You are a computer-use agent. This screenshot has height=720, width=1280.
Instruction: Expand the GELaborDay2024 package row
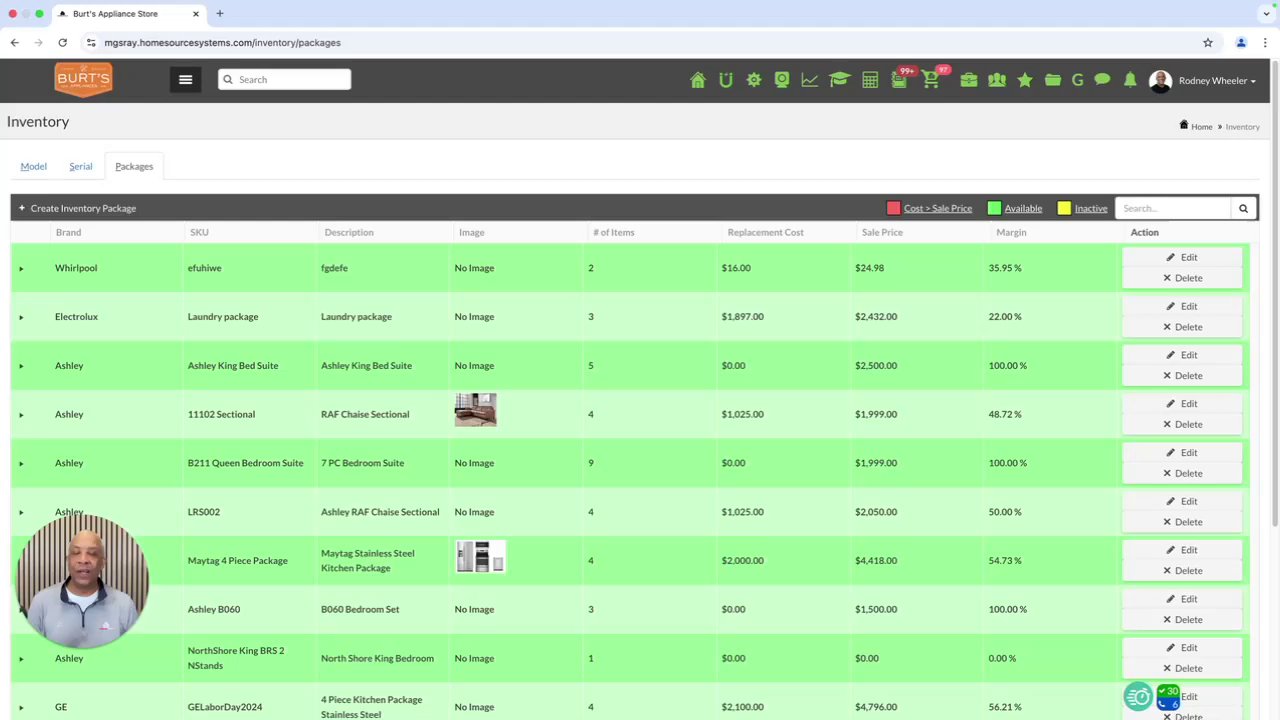point(21,708)
